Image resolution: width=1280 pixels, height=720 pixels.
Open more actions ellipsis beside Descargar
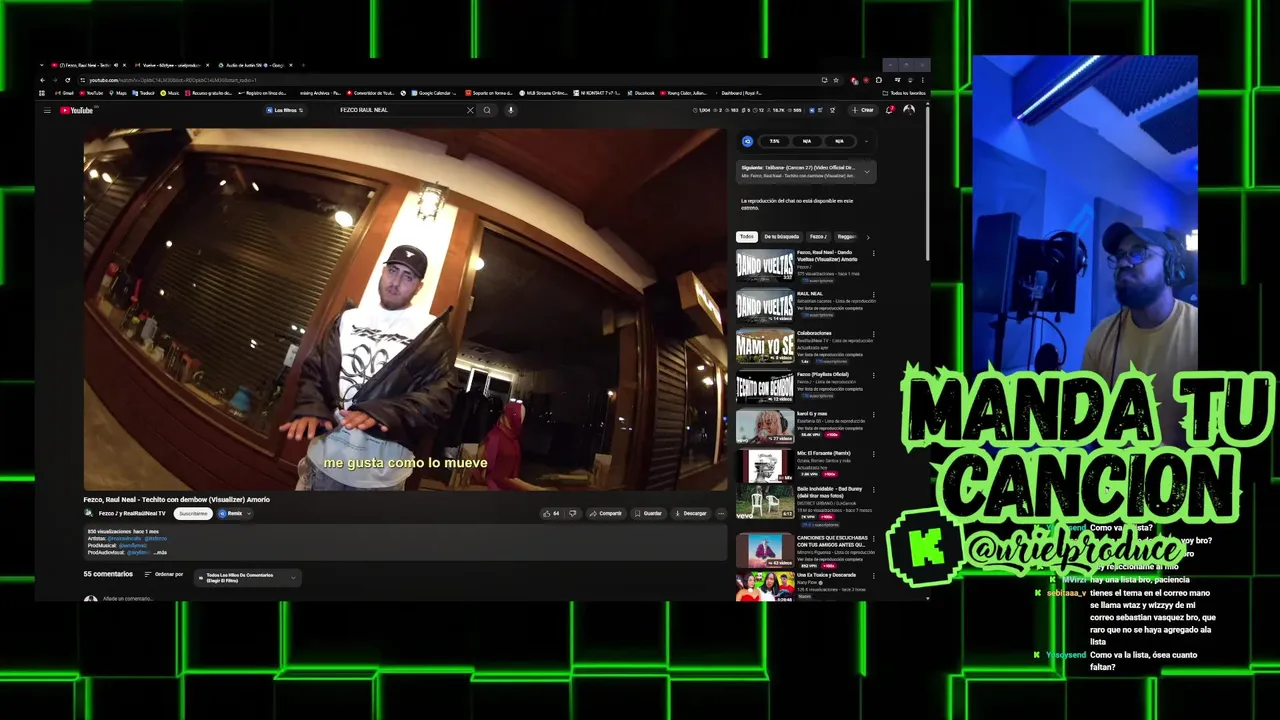721,513
